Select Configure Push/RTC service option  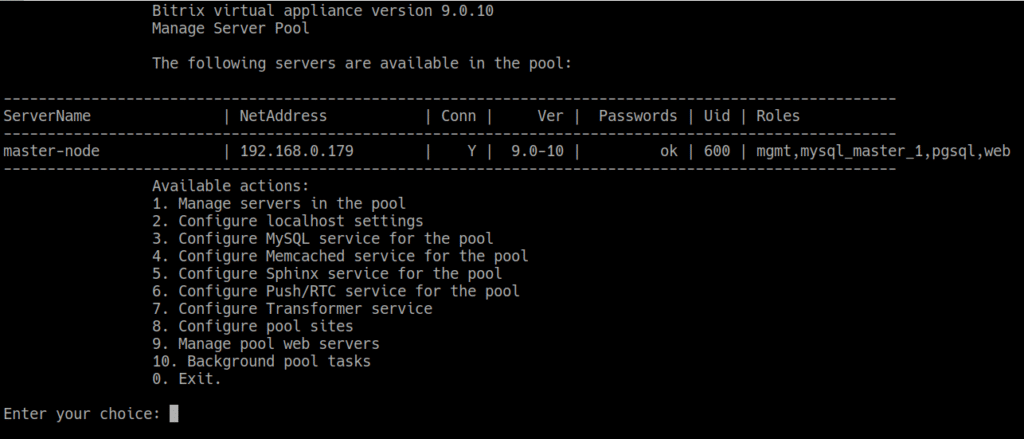pos(335,291)
